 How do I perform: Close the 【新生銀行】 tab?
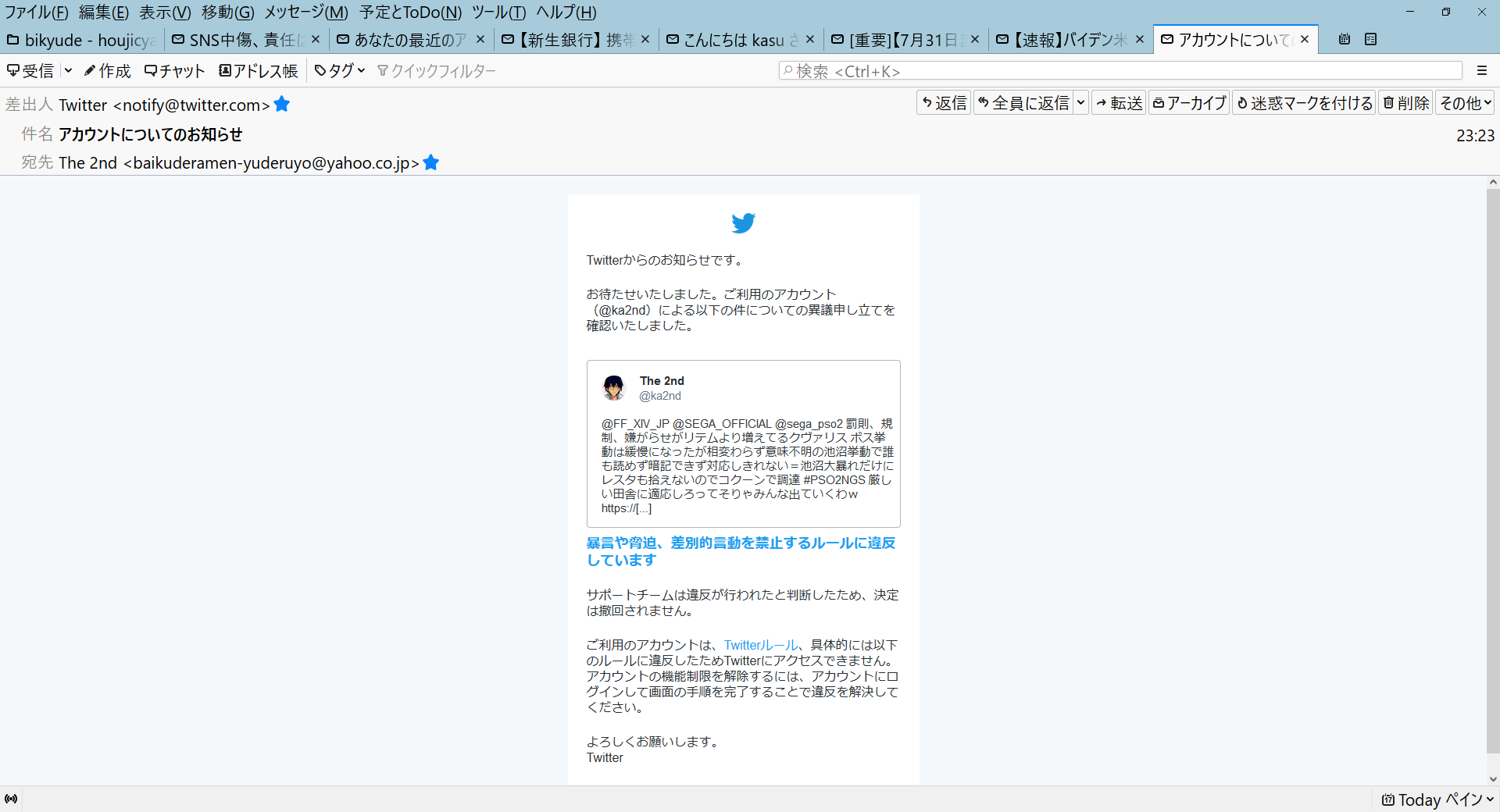[645, 39]
